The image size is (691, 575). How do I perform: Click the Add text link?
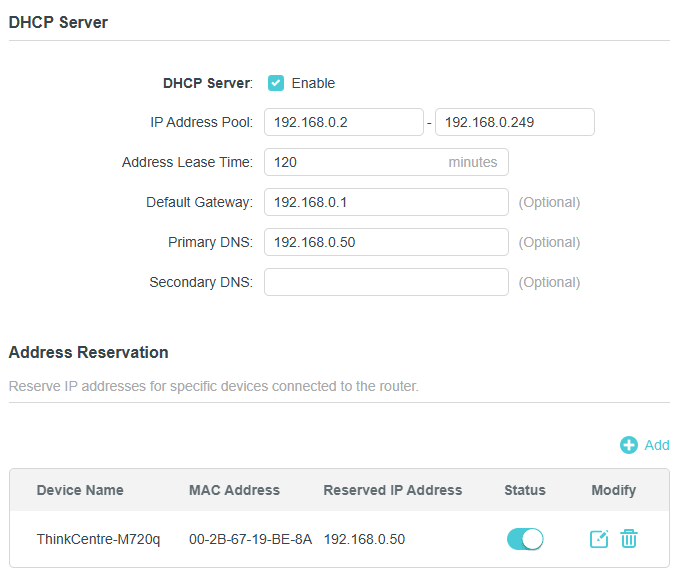click(x=657, y=445)
